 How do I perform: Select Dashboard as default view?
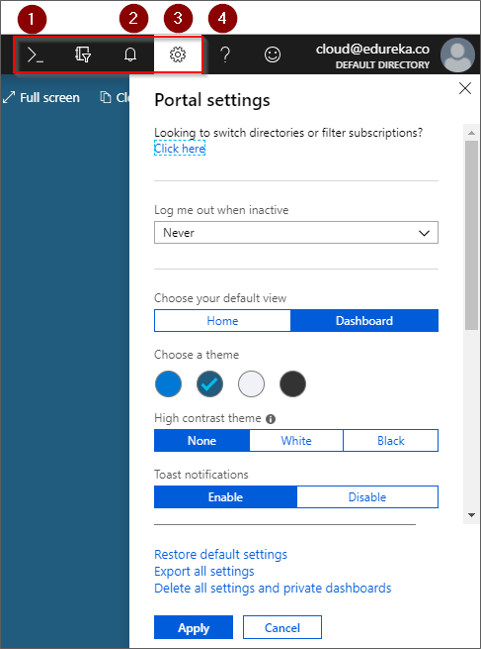click(x=364, y=321)
